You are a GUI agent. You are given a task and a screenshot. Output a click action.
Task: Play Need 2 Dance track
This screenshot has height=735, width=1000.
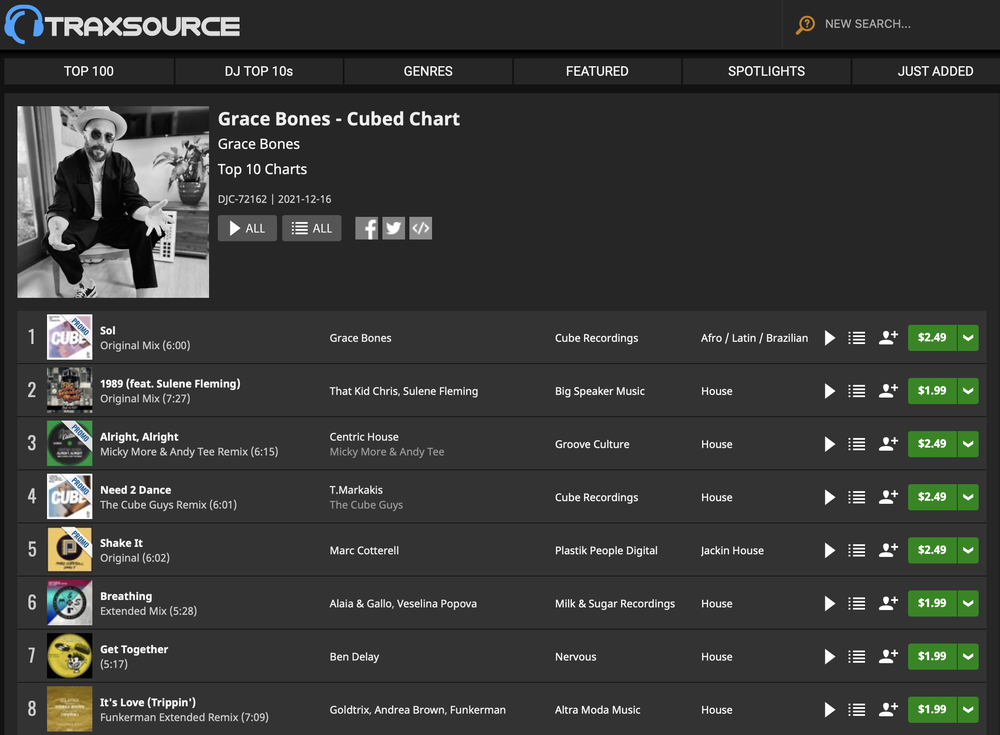830,497
